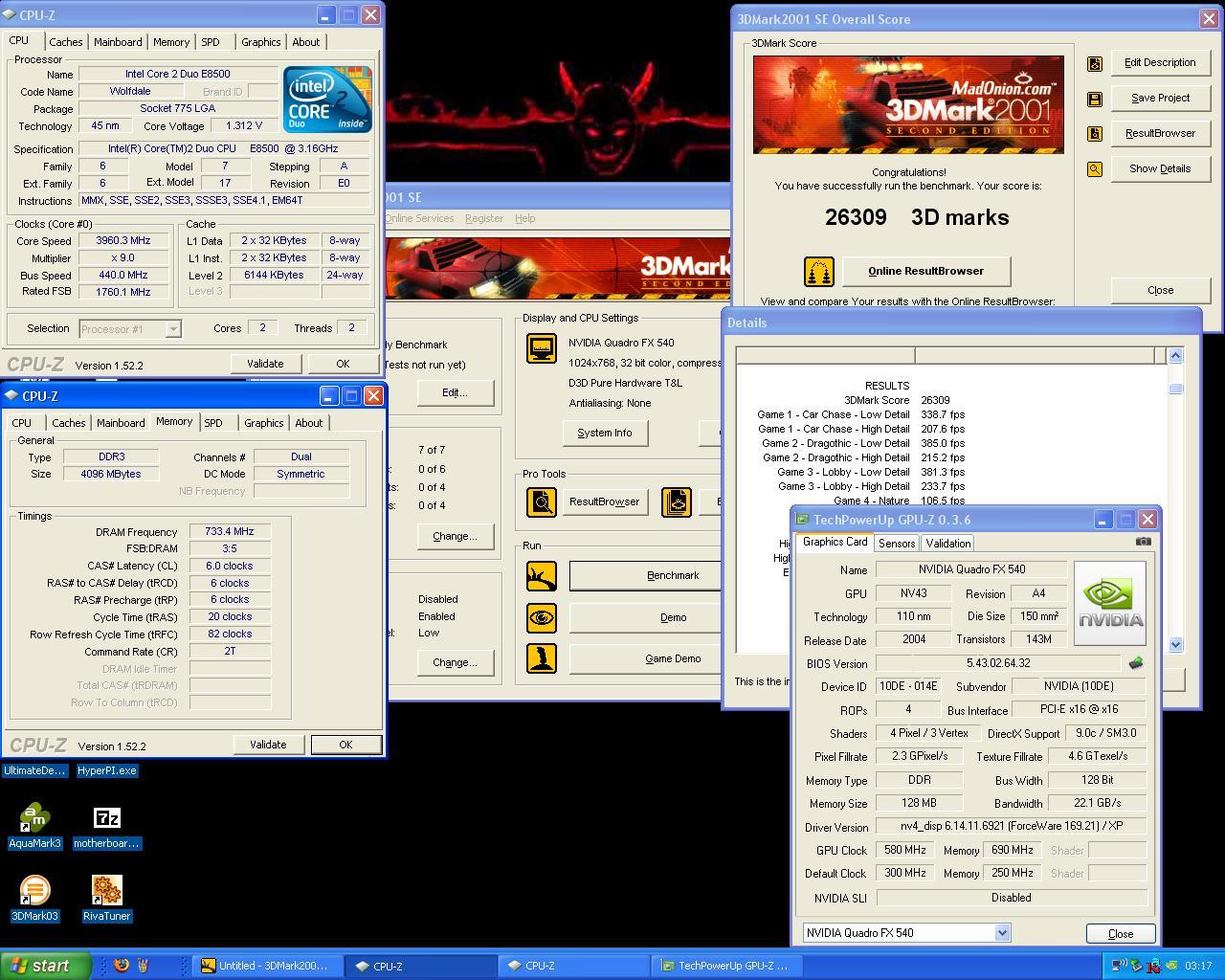Open the About tab in top CPU-Z window
Image resolution: width=1225 pixels, height=980 pixels.
point(306,42)
